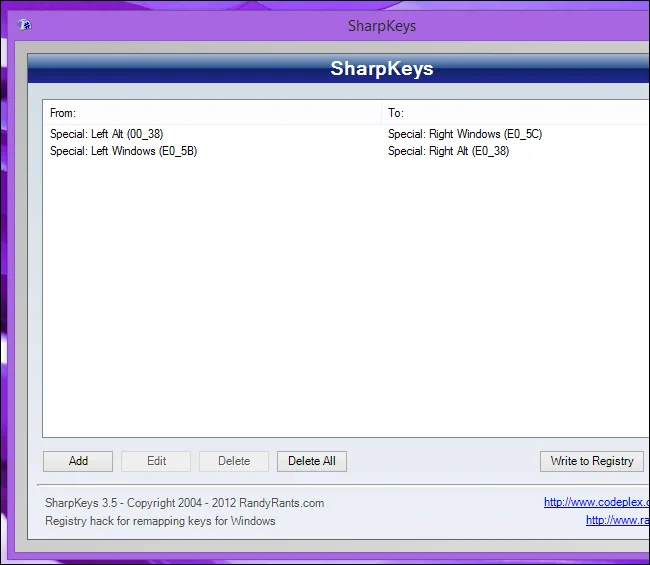Click Write to Registry button
This screenshot has height=565, width=650.
click(x=592, y=461)
